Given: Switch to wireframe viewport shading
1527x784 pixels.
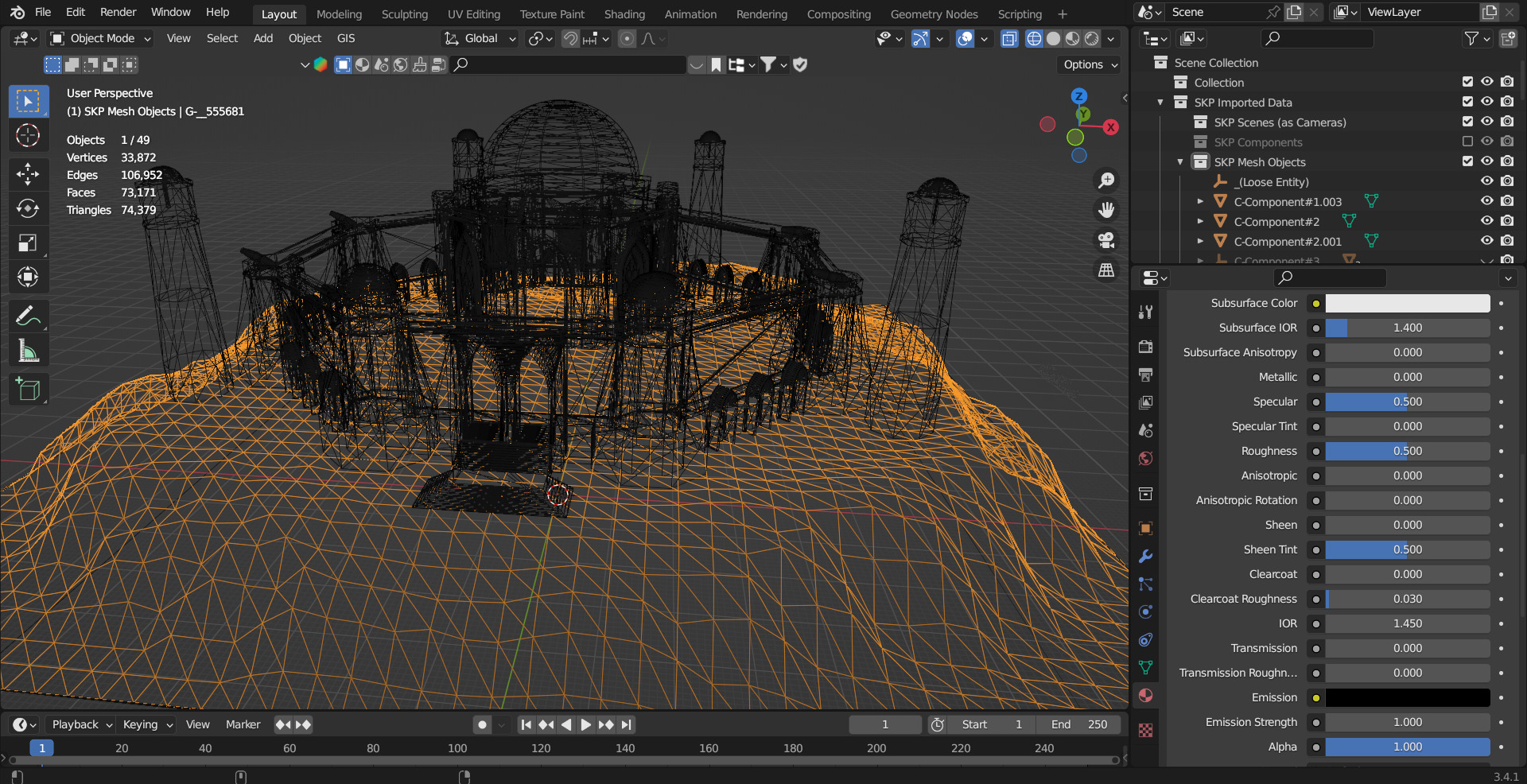Looking at the screenshot, I should pos(1034,38).
